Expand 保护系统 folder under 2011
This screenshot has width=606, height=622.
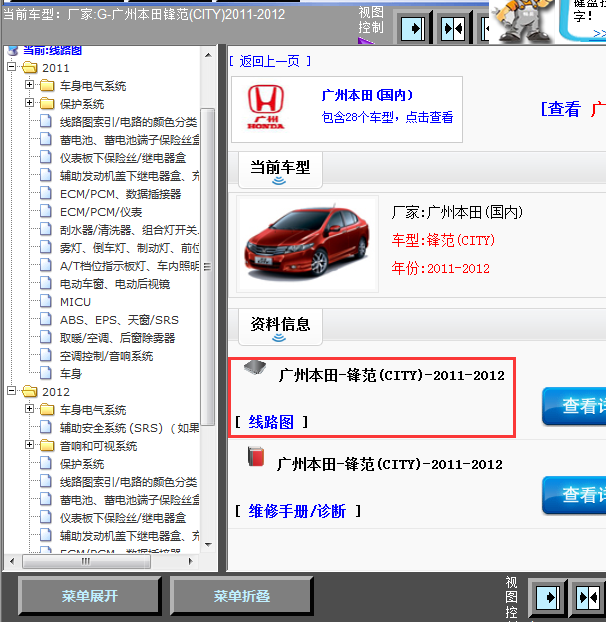[x=29, y=103]
